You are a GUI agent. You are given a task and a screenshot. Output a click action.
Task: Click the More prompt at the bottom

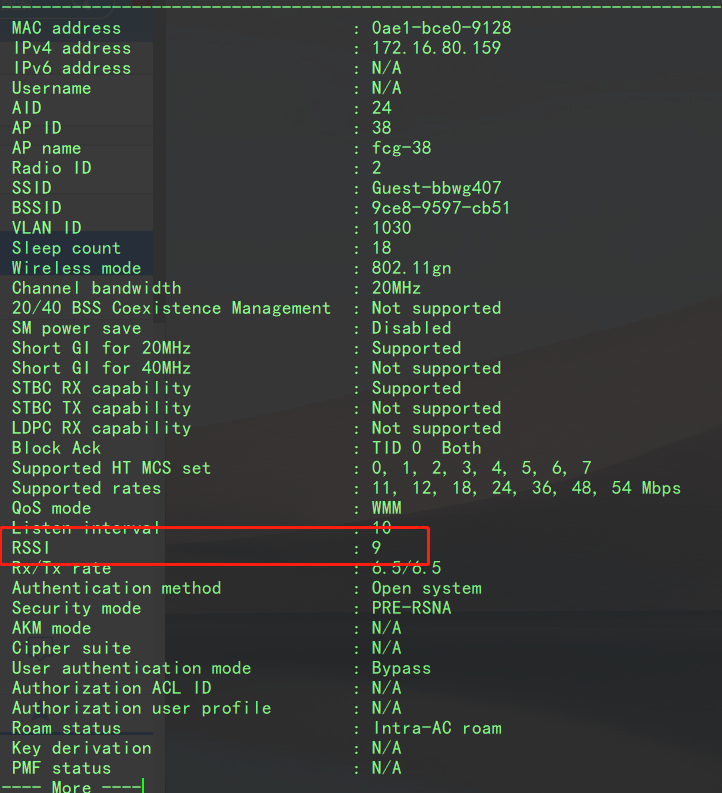tap(70, 787)
